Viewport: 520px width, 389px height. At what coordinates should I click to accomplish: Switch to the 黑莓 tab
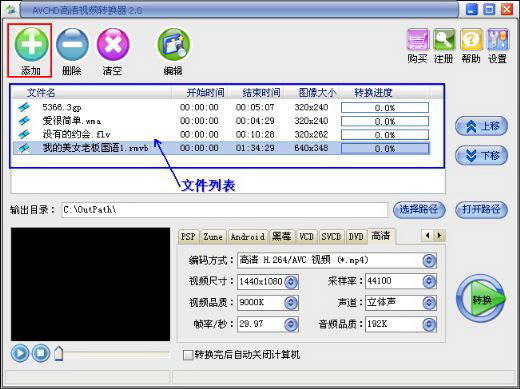click(x=282, y=237)
